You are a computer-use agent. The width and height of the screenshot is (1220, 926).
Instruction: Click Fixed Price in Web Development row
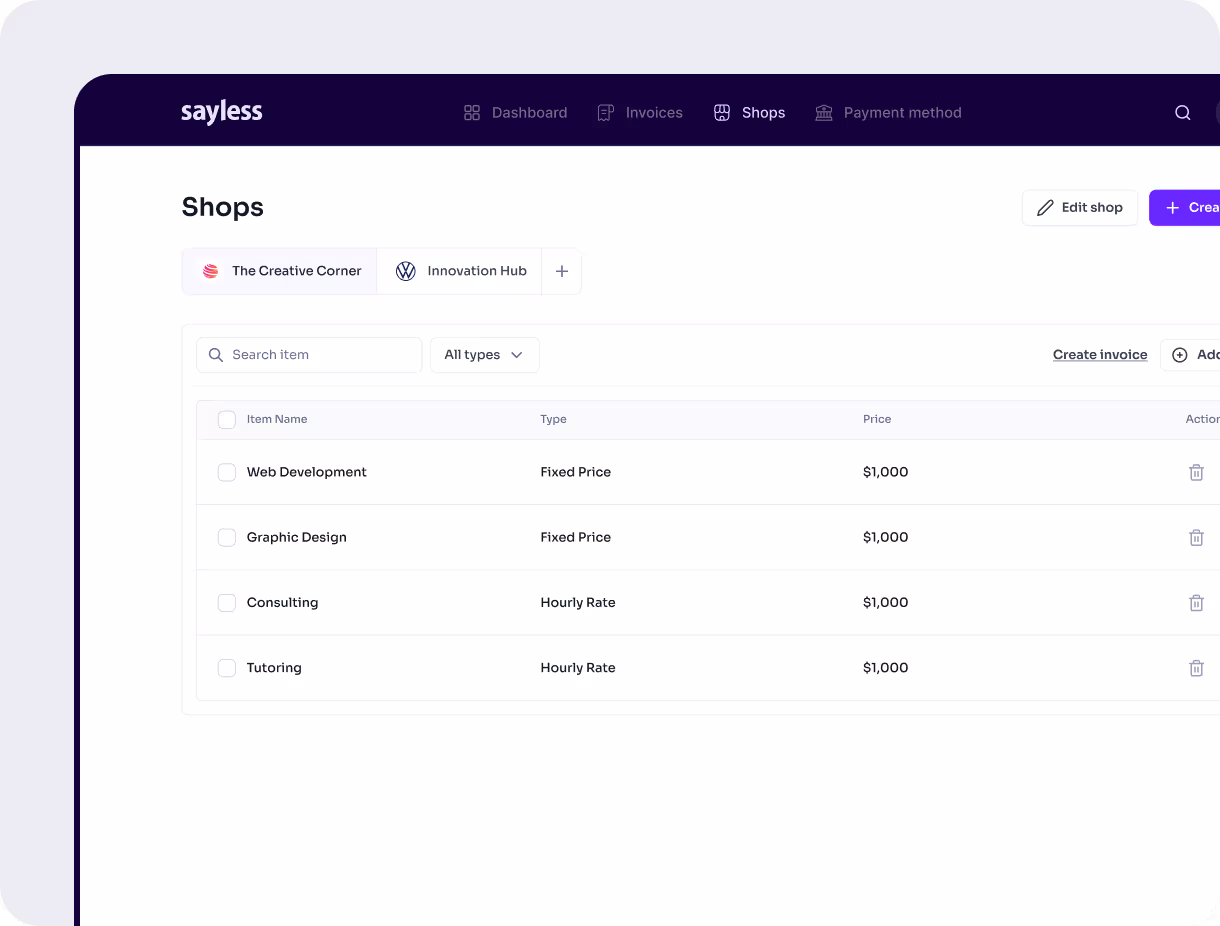[x=576, y=472]
